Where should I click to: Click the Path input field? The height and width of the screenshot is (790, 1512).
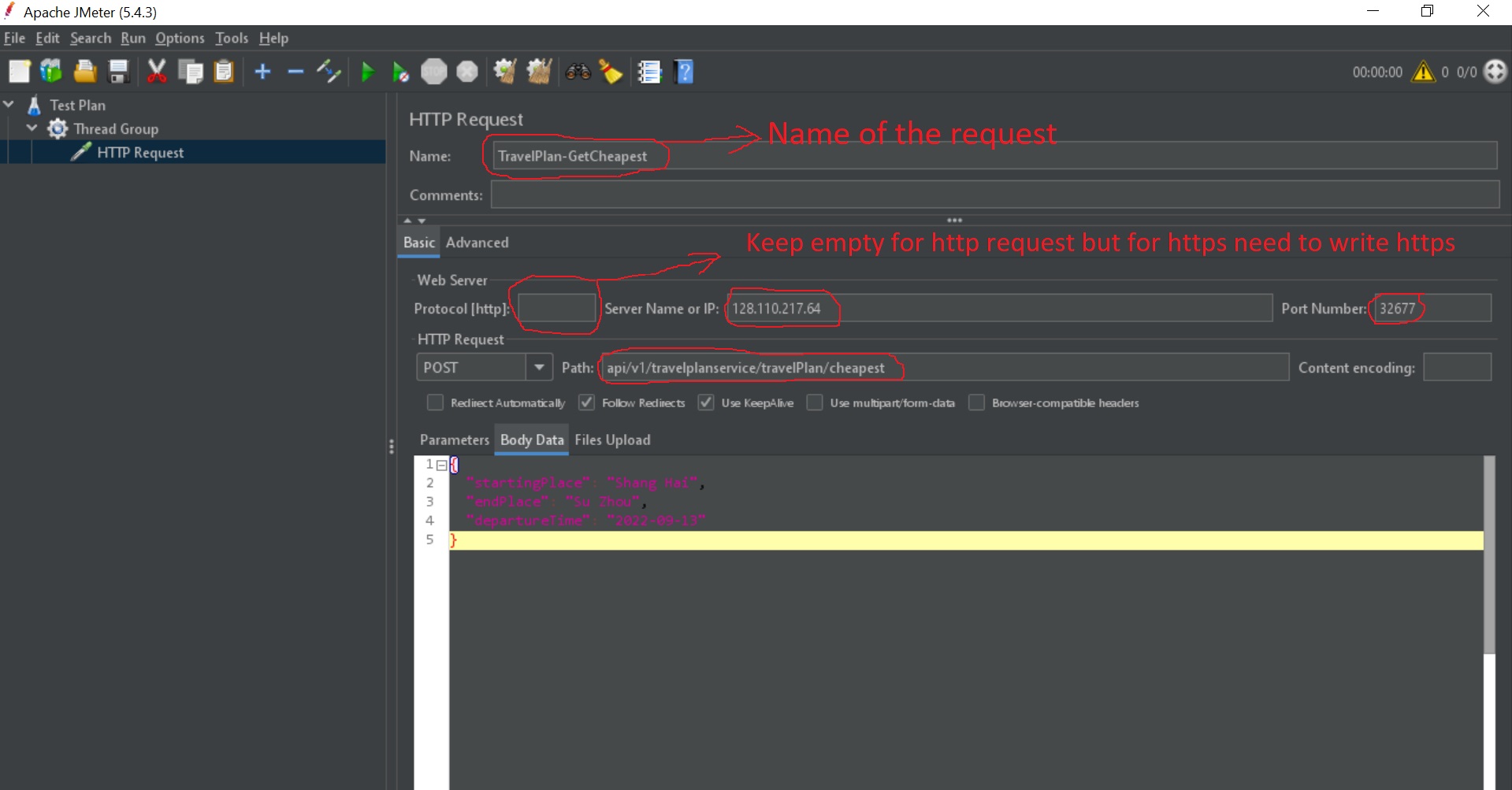coord(944,367)
